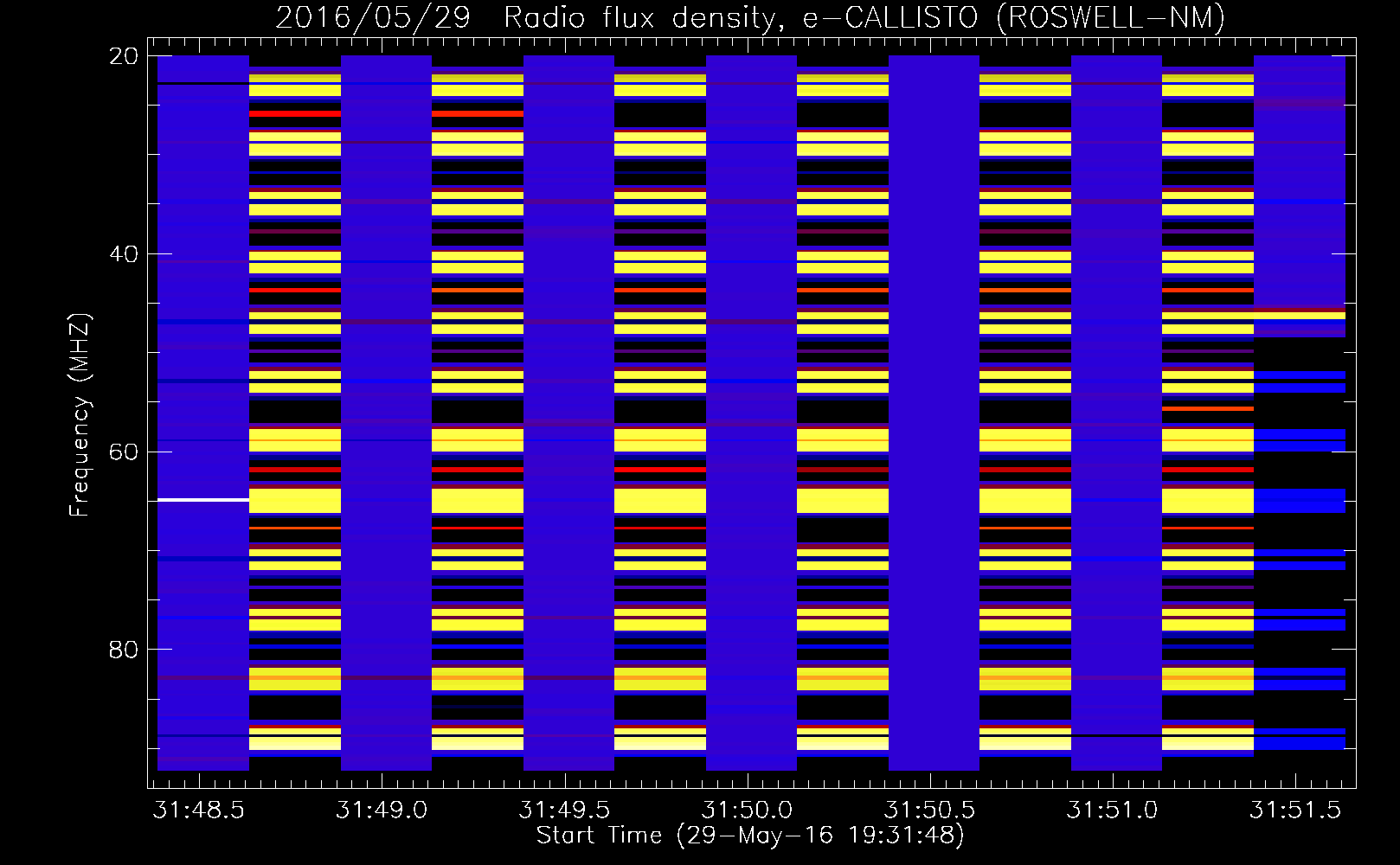
Task: Click the white streak near 65 MHz
Action: 203,500
